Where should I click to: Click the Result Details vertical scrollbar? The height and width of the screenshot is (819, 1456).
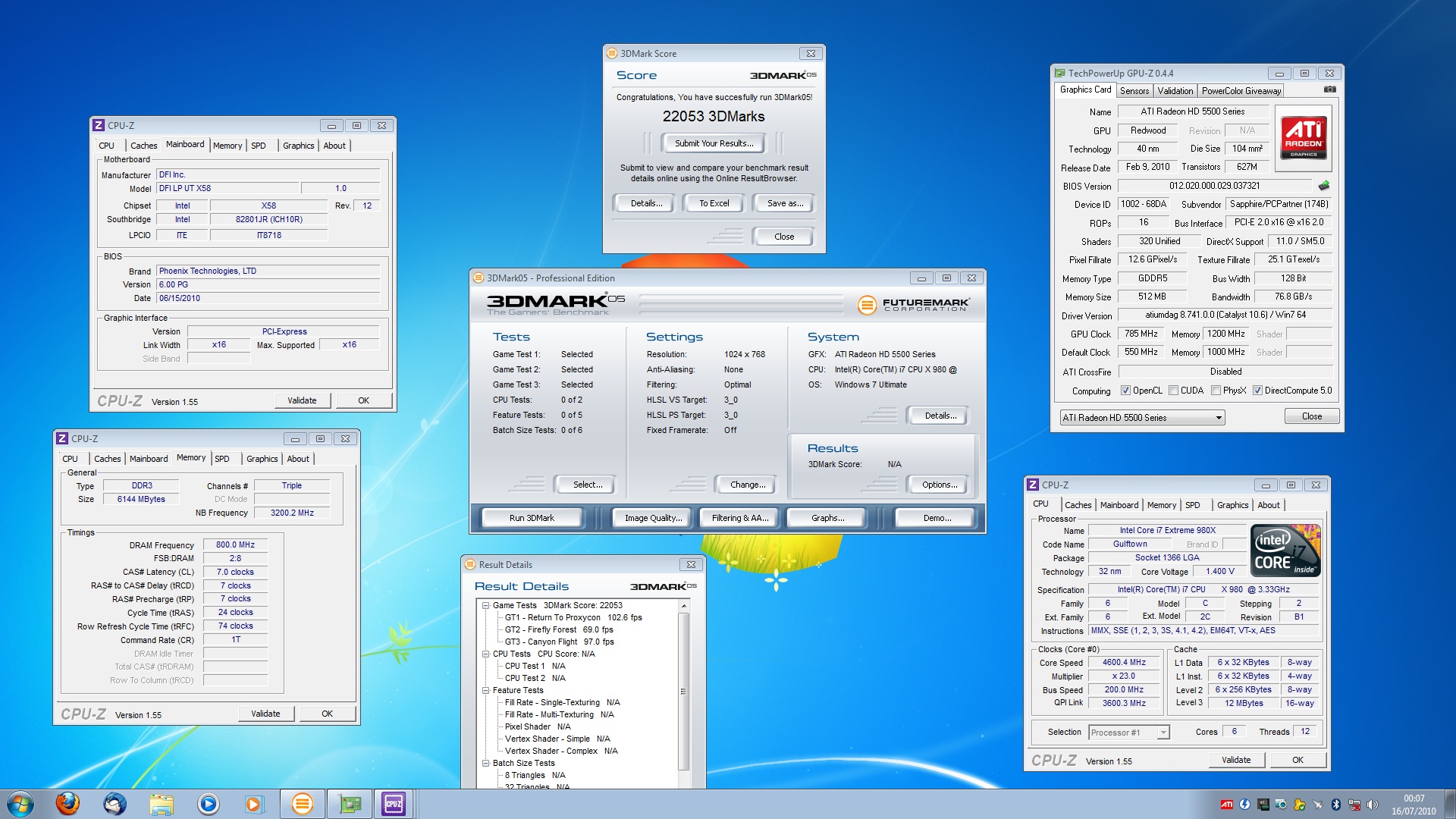(683, 691)
